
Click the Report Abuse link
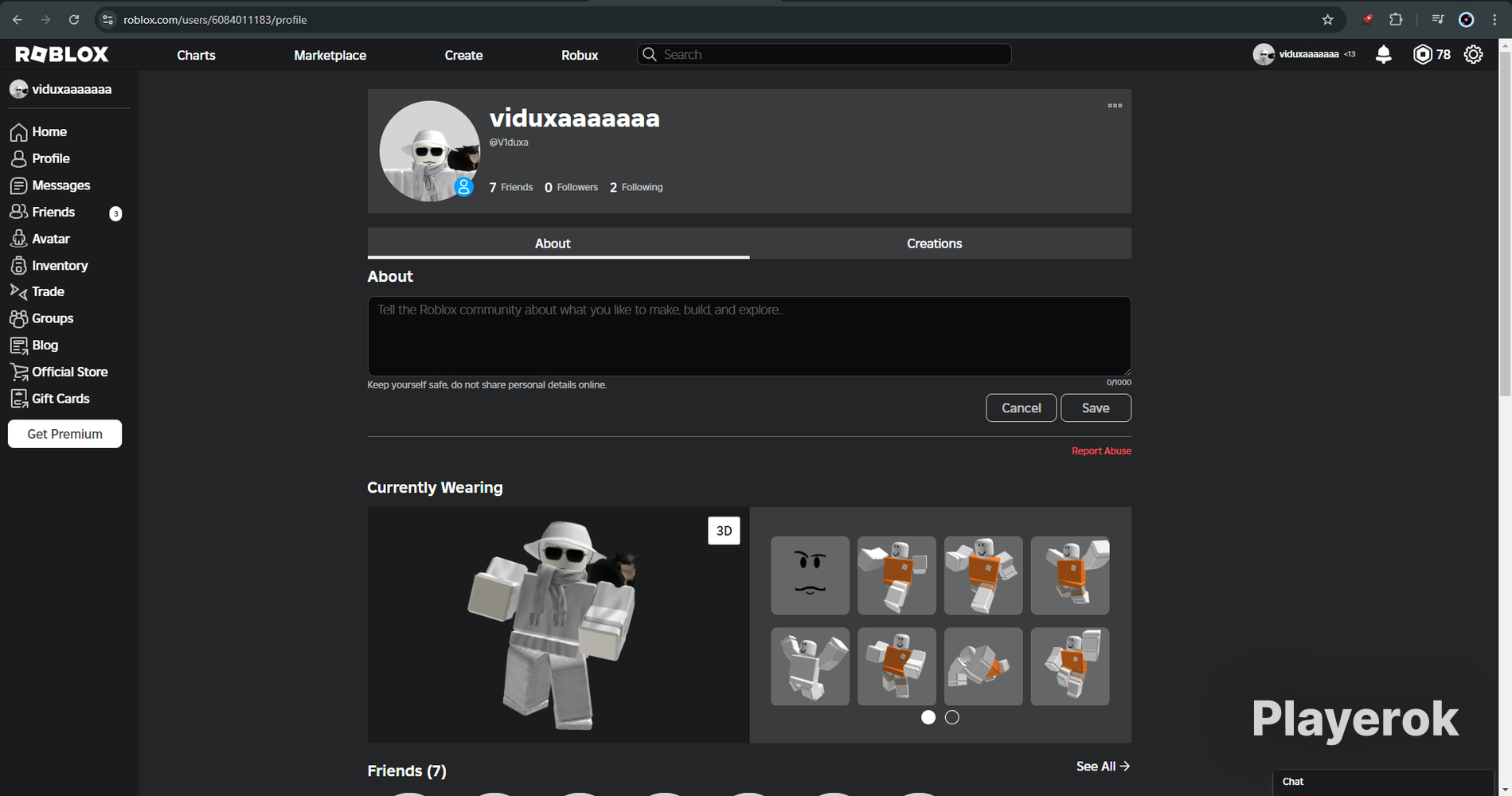[1101, 451]
